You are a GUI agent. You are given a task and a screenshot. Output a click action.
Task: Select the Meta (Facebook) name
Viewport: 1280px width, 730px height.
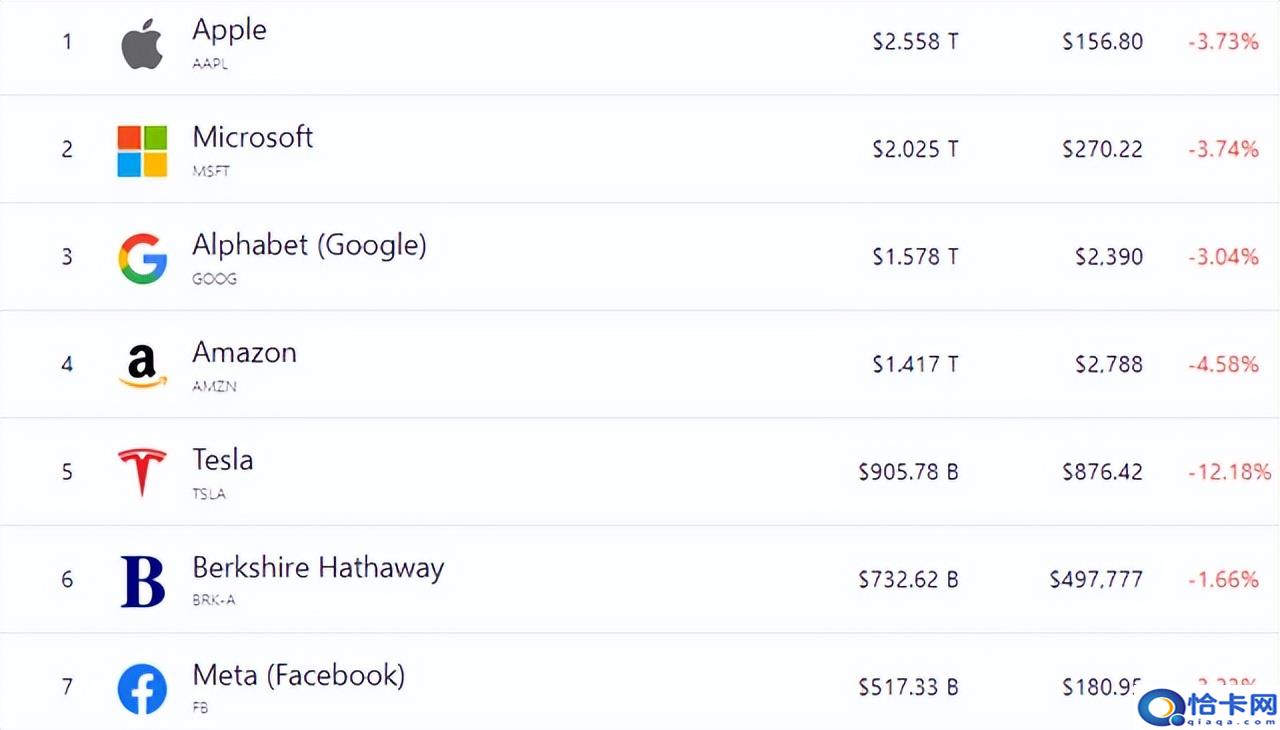[298, 675]
